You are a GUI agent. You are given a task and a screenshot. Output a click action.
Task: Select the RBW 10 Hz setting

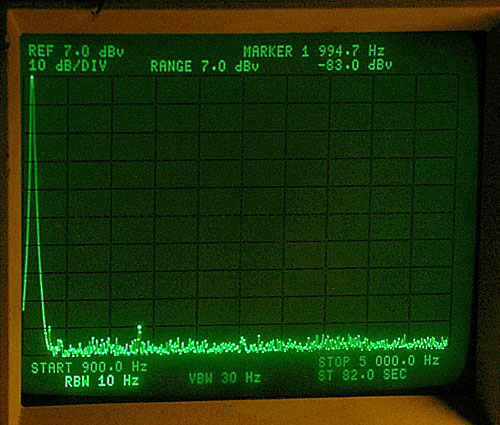coord(102,381)
